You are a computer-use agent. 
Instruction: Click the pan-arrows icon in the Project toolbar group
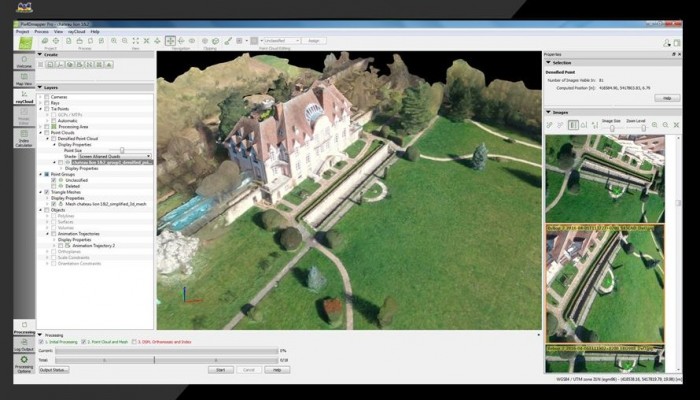[55, 41]
